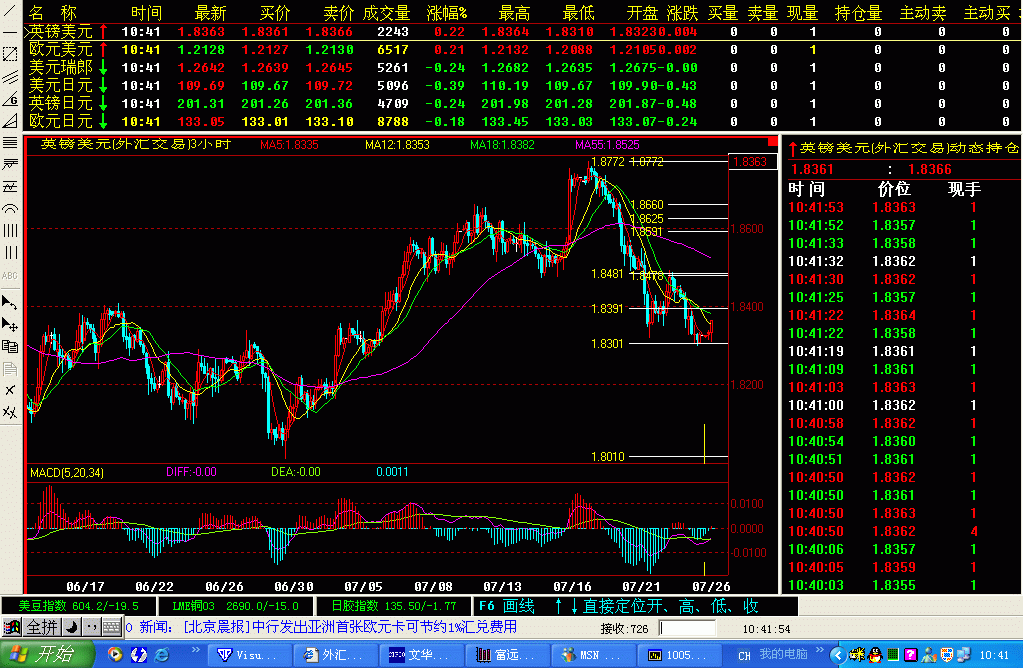Expand the 我的电脑 toolbar overflow chevron

tap(820, 650)
